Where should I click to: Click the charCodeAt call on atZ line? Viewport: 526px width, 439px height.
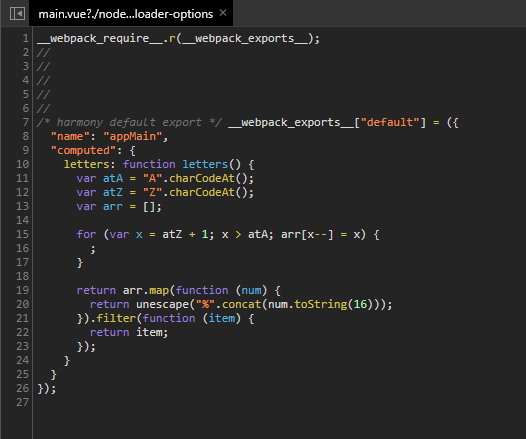[202, 192]
